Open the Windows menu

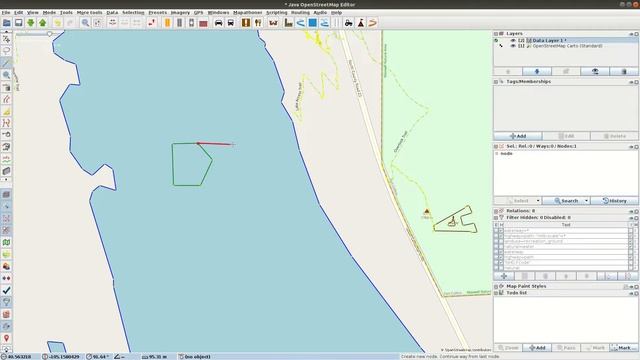click(x=218, y=13)
